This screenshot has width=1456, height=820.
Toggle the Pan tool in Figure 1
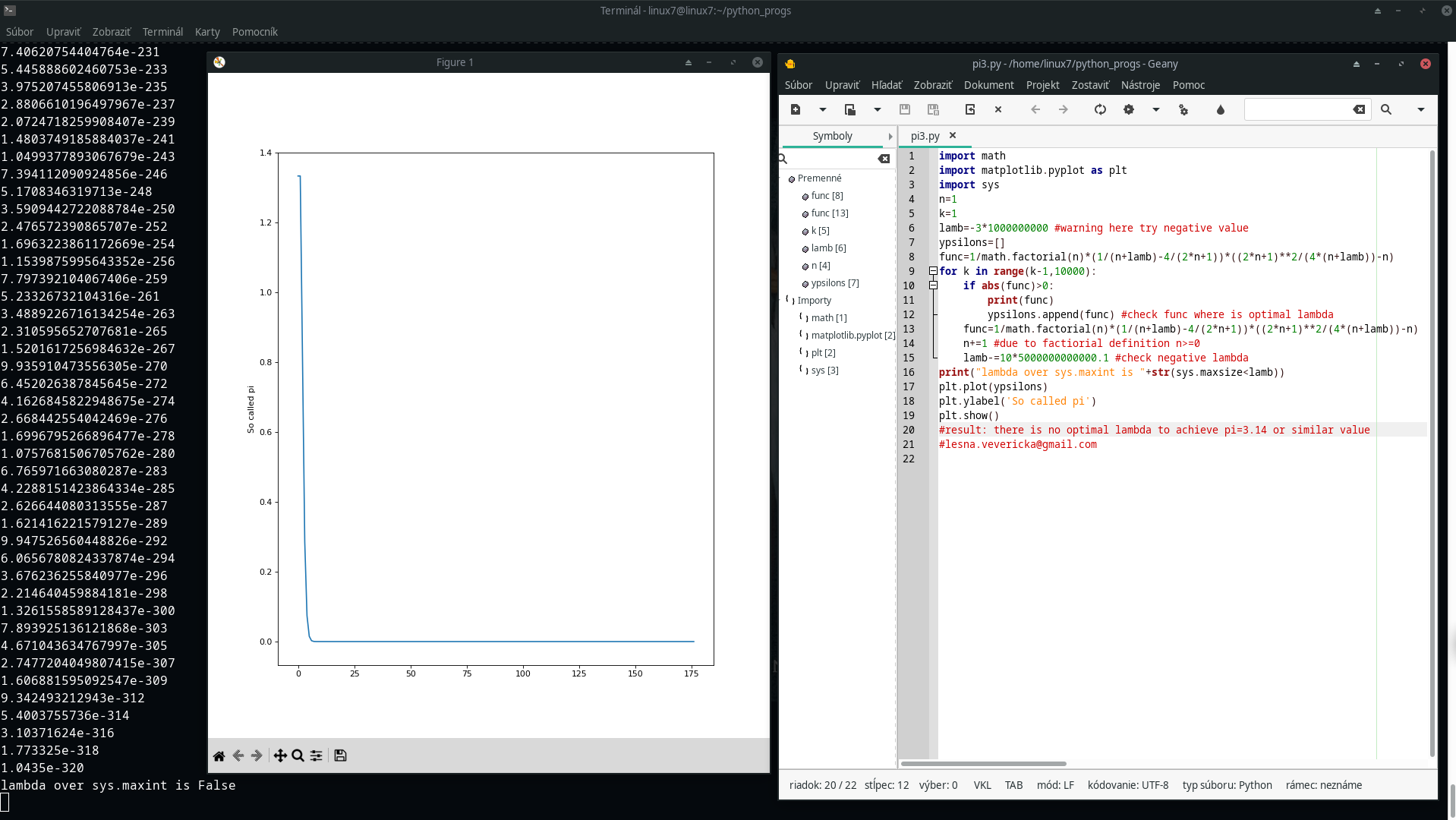(280, 755)
